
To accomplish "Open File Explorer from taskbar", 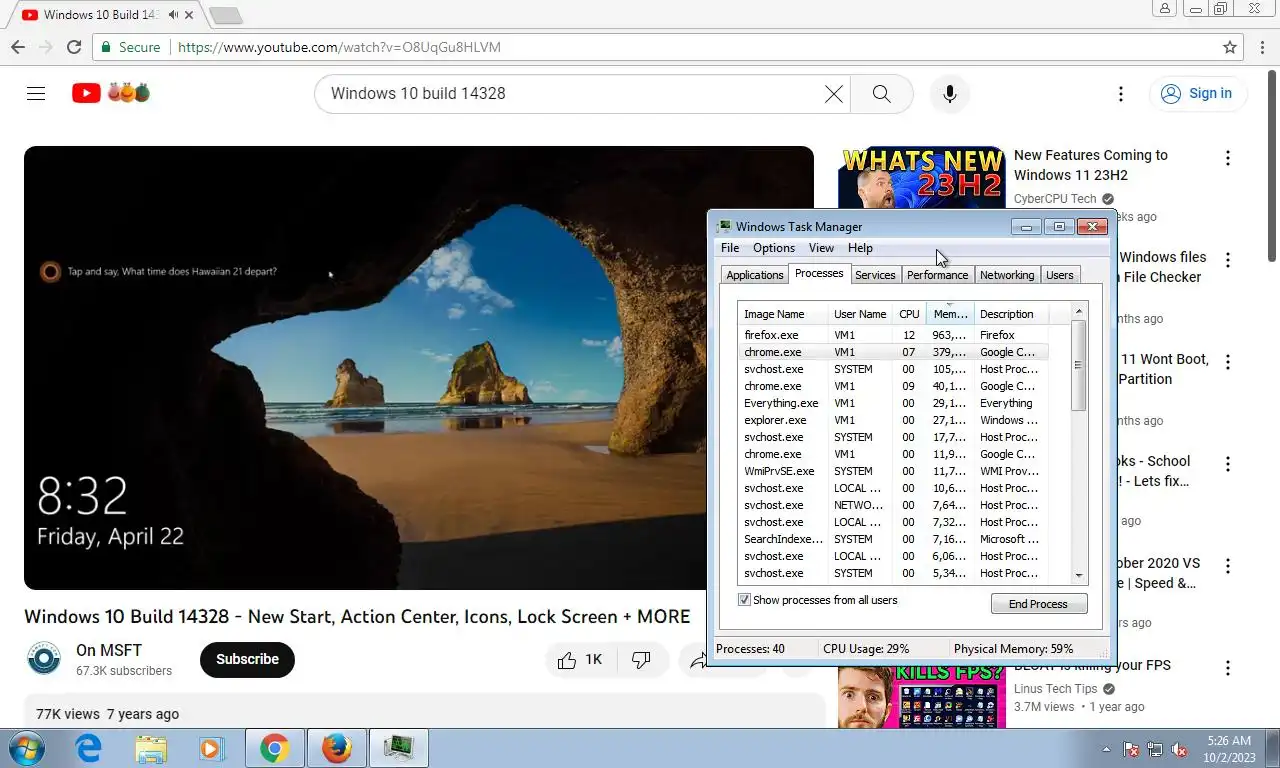I will pyautogui.click(x=151, y=748).
